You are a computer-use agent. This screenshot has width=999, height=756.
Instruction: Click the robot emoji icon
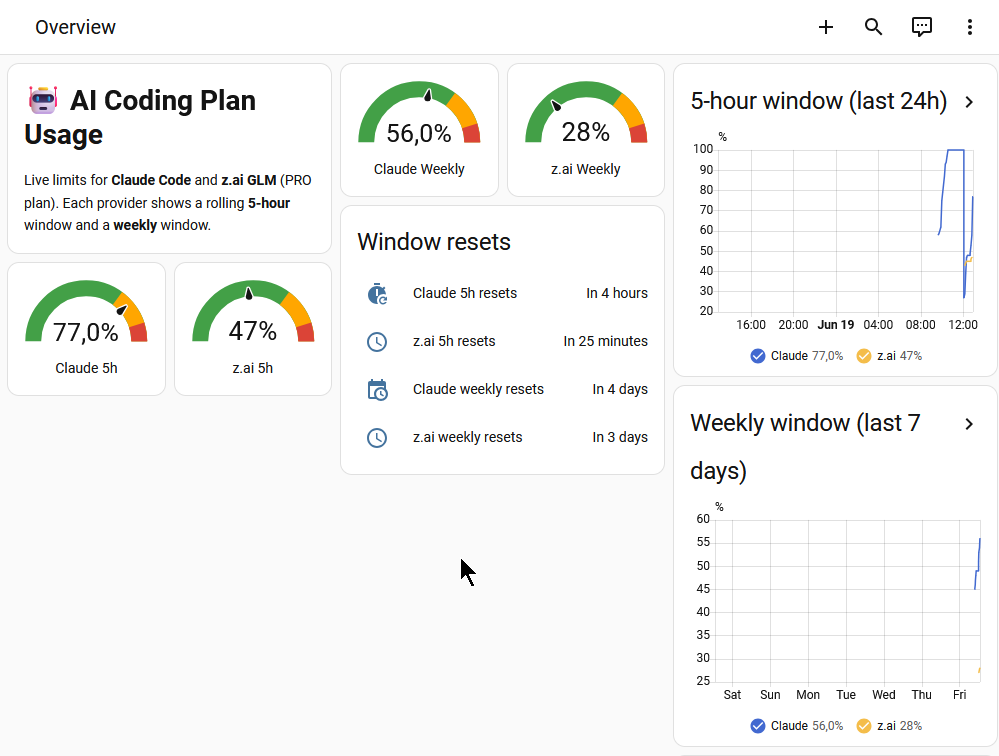tap(43, 100)
